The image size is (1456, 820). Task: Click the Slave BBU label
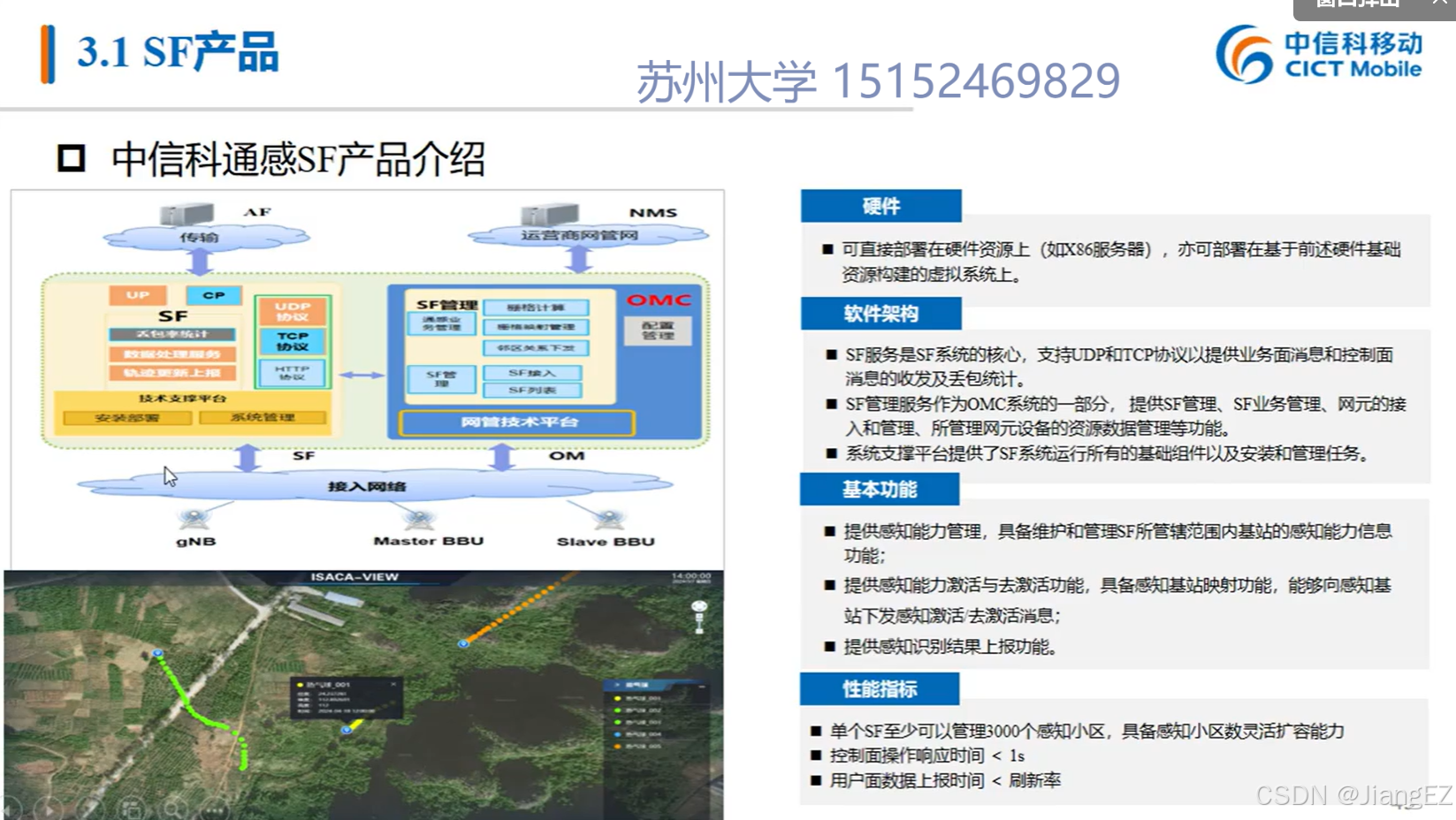(x=606, y=542)
